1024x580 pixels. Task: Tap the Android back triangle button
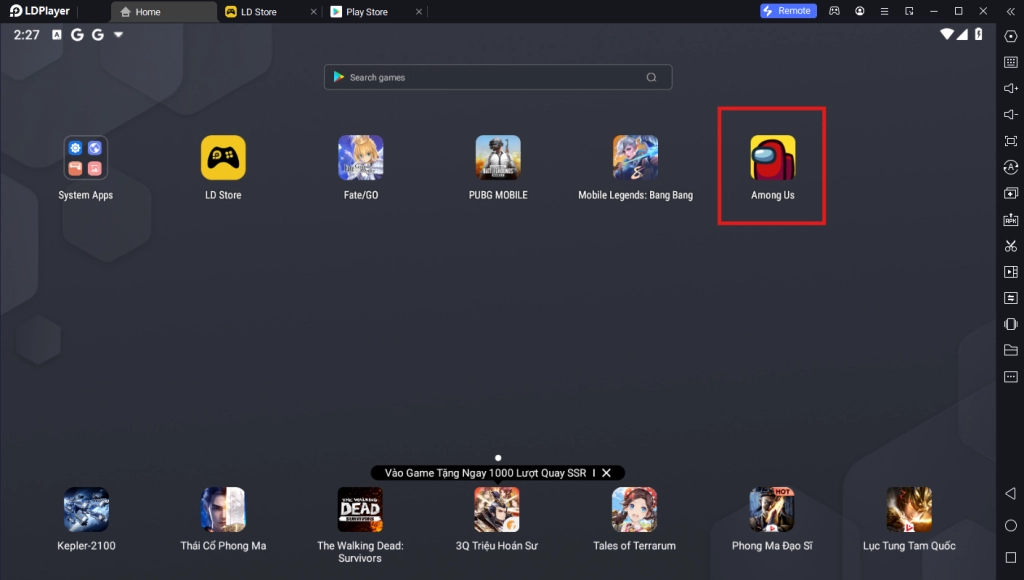click(1010, 493)
